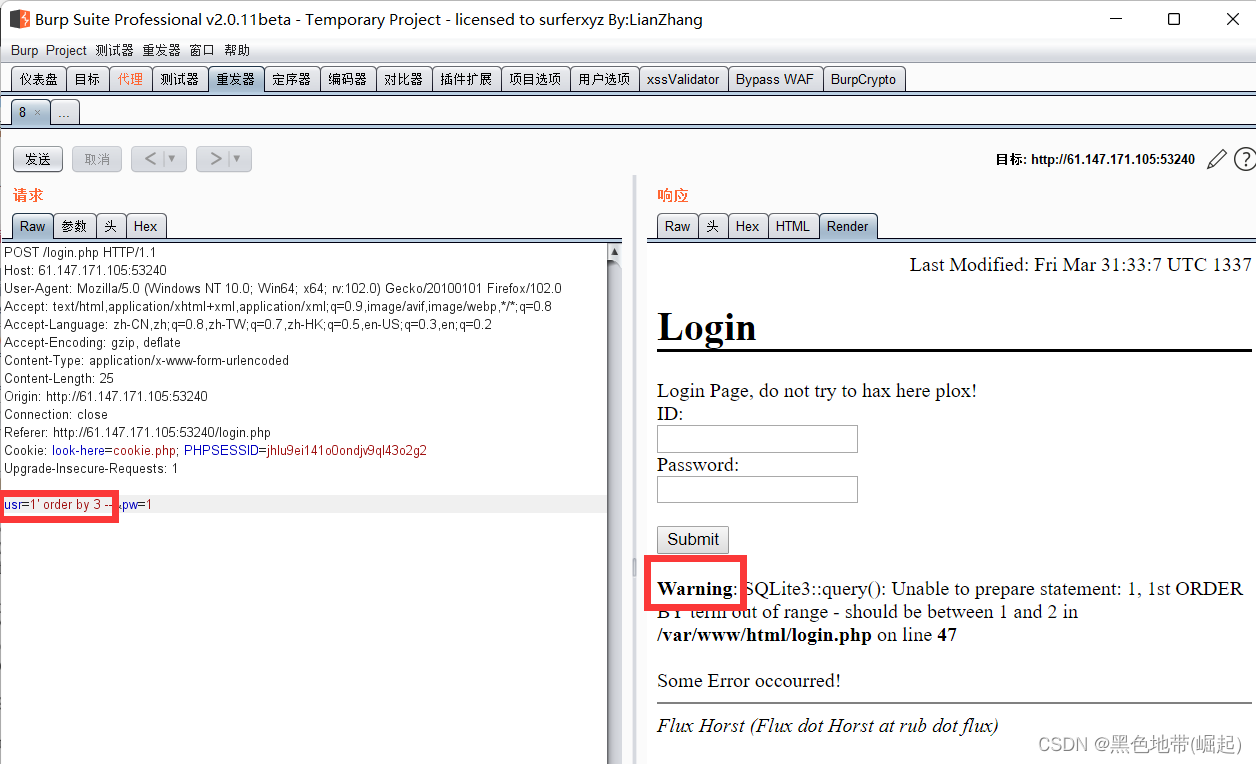
Task: Click the Burp Suite logo icon in title bar
Action: pos(19,19)
